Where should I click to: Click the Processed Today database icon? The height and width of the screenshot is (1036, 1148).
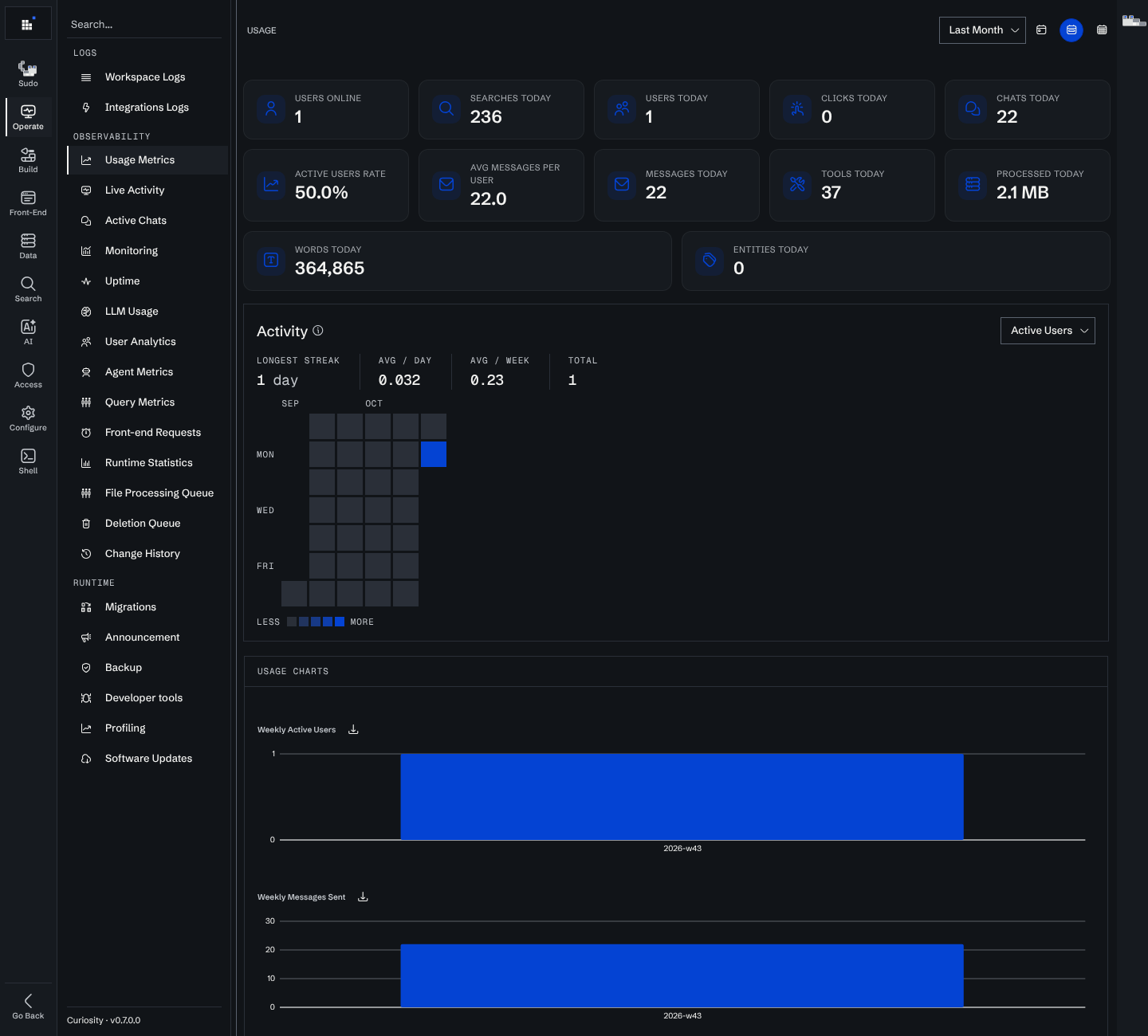[x=973, y=184]
